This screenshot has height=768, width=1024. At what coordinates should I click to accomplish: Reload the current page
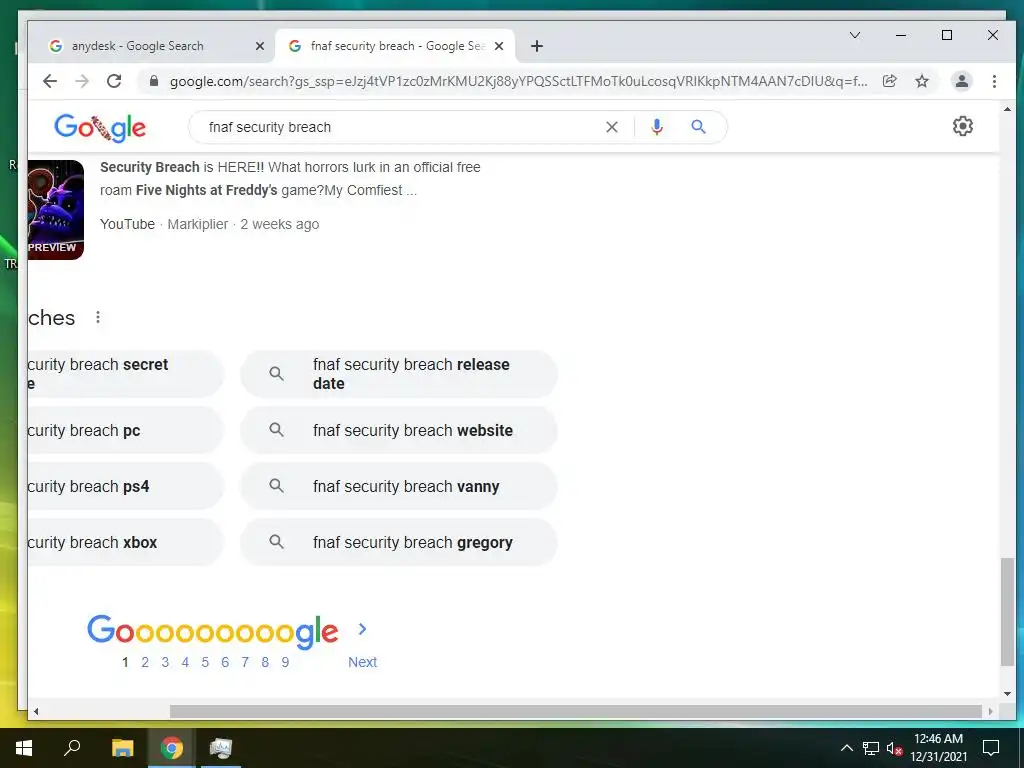(114, 81)
